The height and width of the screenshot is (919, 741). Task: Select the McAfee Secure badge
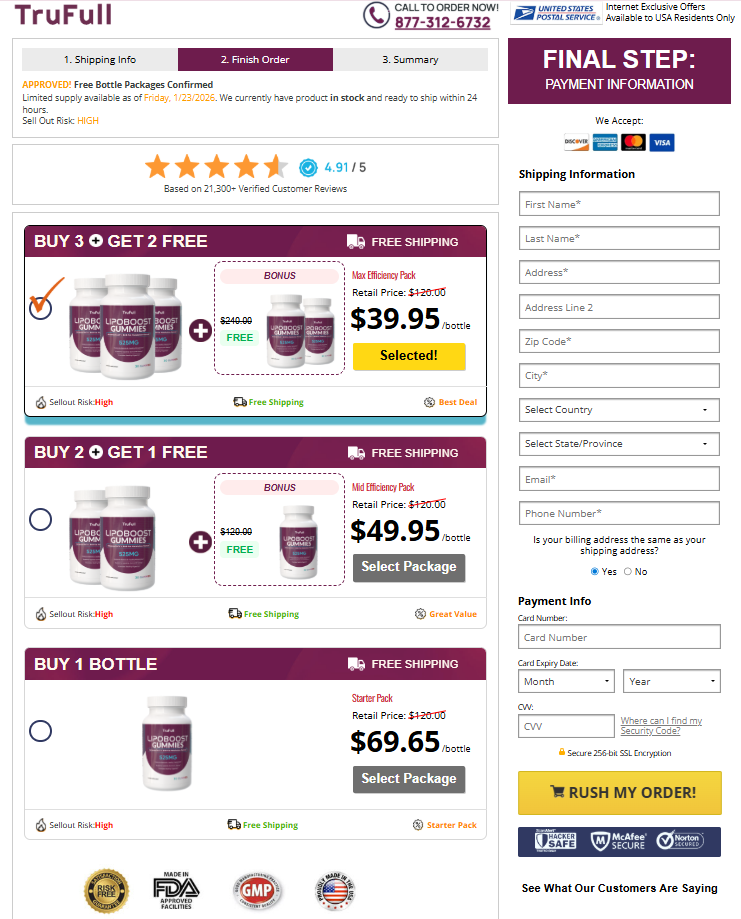618,842
